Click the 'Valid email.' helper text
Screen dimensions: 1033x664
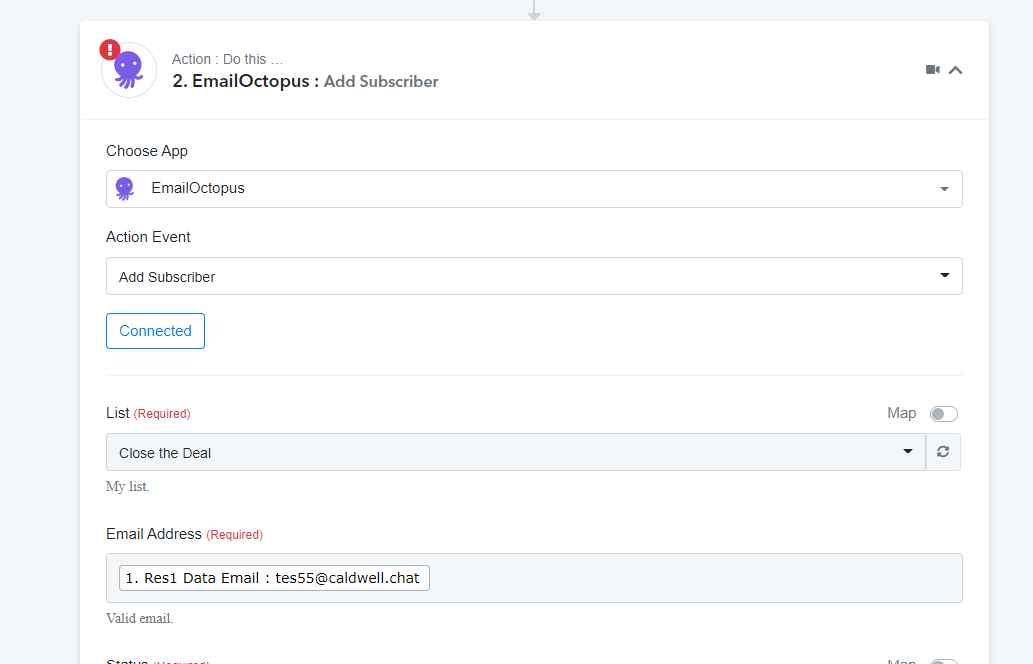point(140,618)
